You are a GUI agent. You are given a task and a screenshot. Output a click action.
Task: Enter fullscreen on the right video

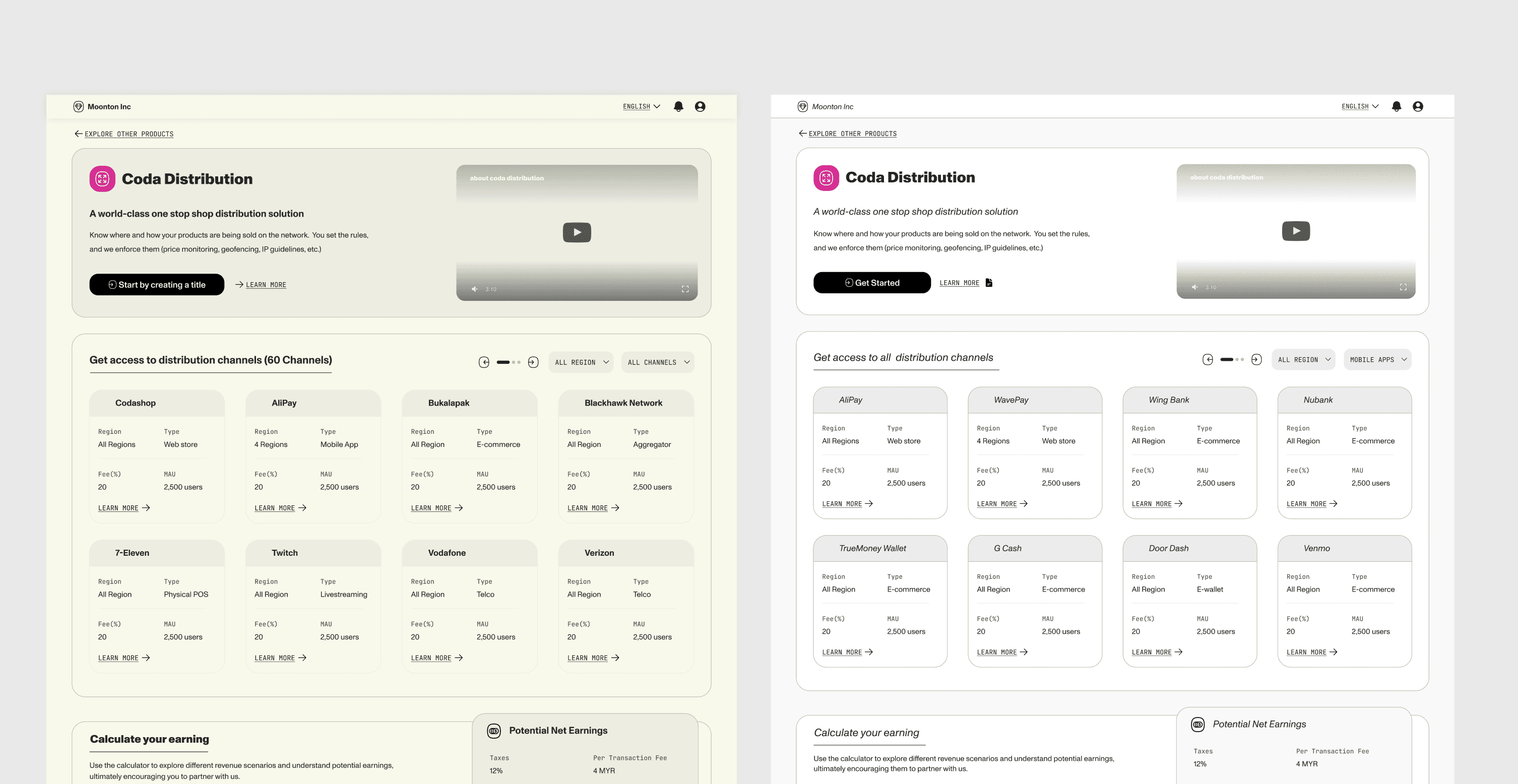(1403, 287)
